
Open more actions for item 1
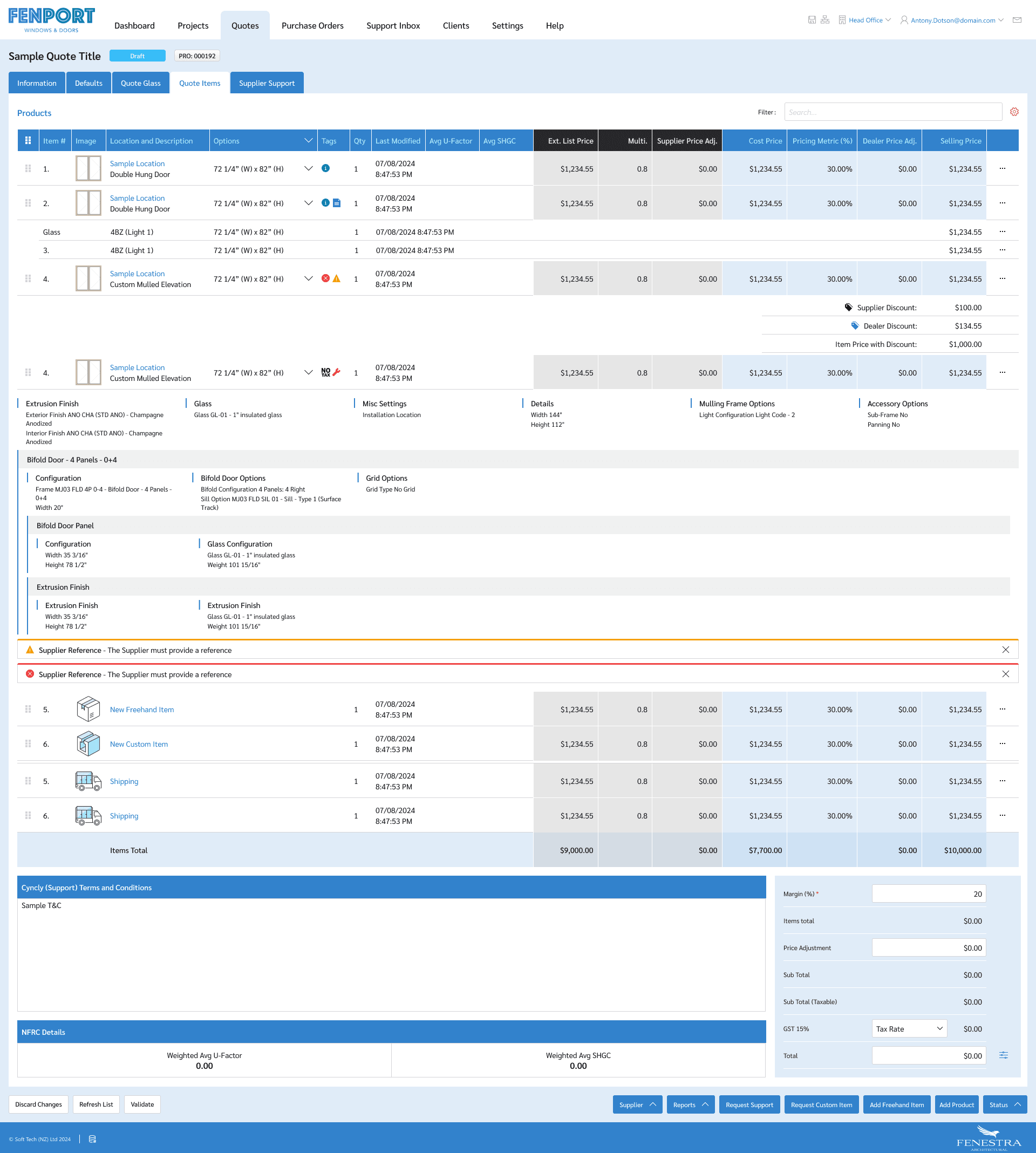[1002, 168]
